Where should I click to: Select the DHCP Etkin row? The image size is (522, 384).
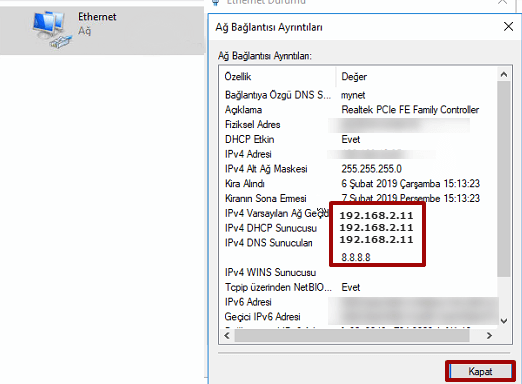coord(358,139)
